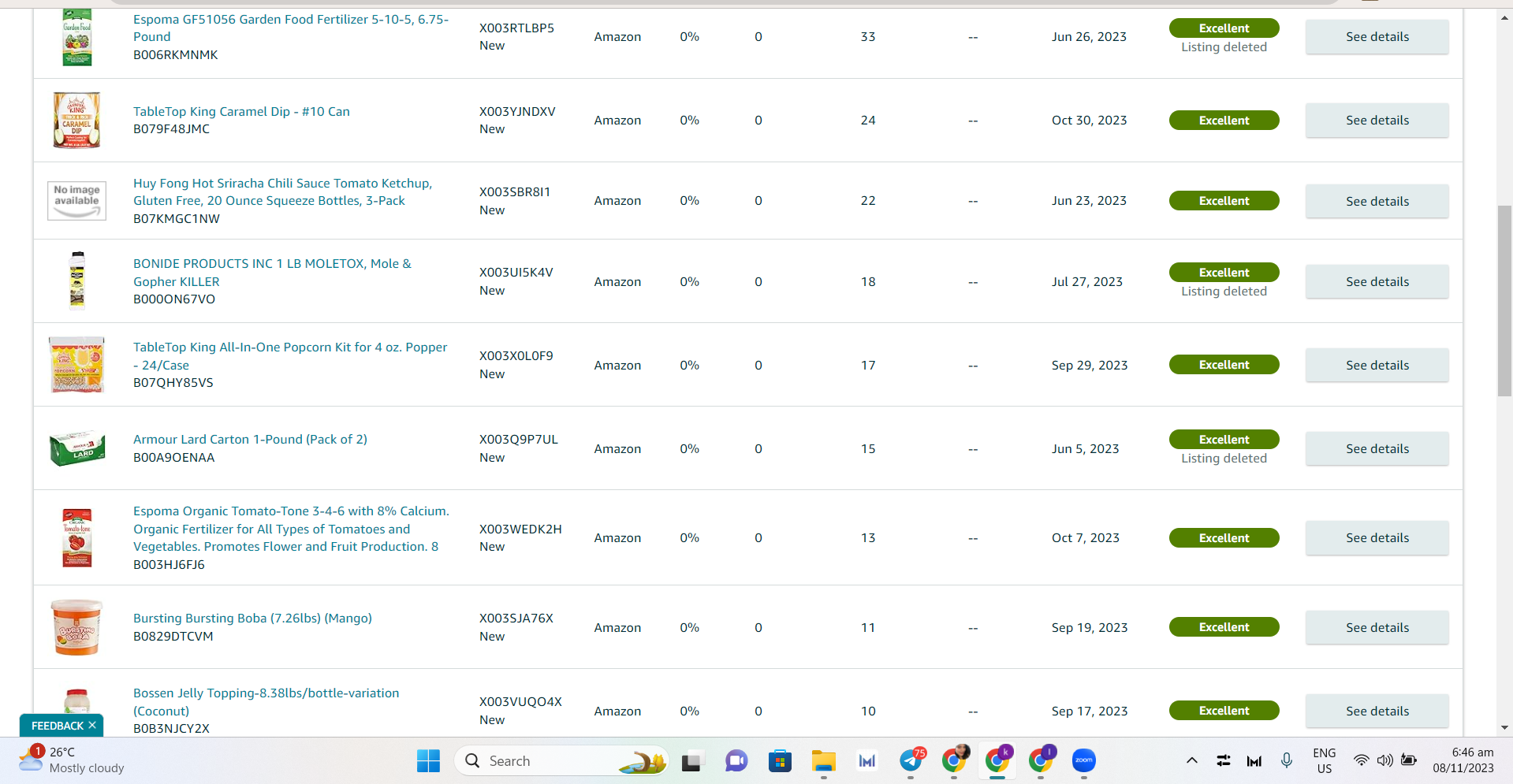Select FNSKU X003SBR8I1 text
This screenshot has height=784, width=1513.
(x=515, y=191)
